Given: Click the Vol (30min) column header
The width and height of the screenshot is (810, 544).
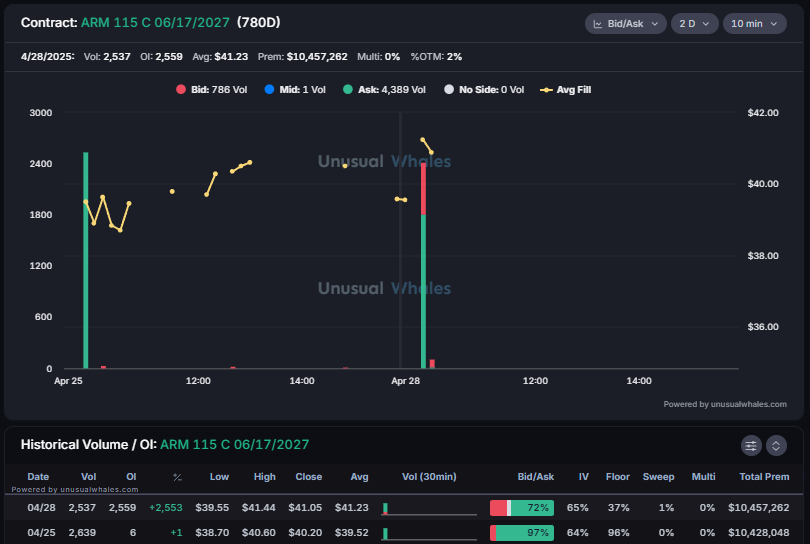Looking at the screenshot, I should [429, 477].
